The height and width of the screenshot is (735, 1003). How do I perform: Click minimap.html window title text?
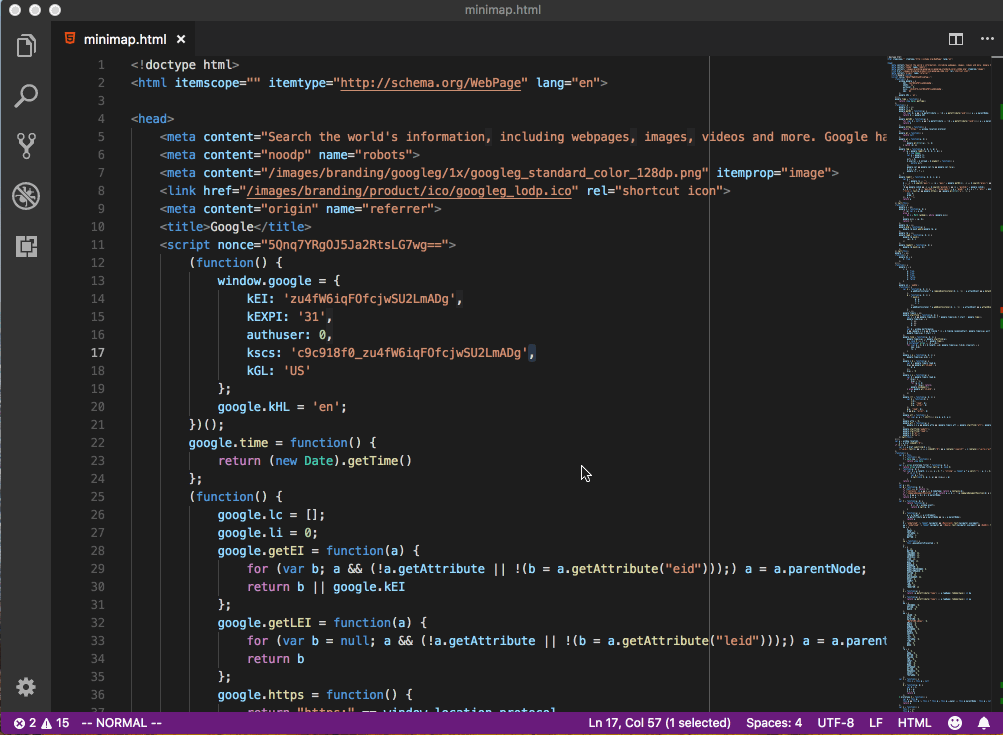503,10
